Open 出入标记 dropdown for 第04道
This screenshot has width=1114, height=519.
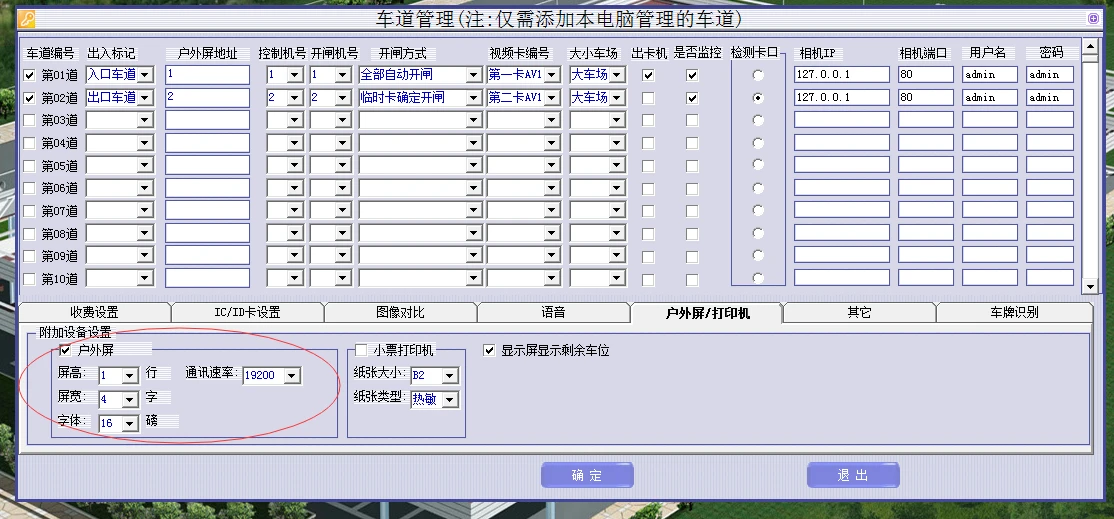pyautogui.click(x=145, y=143)
